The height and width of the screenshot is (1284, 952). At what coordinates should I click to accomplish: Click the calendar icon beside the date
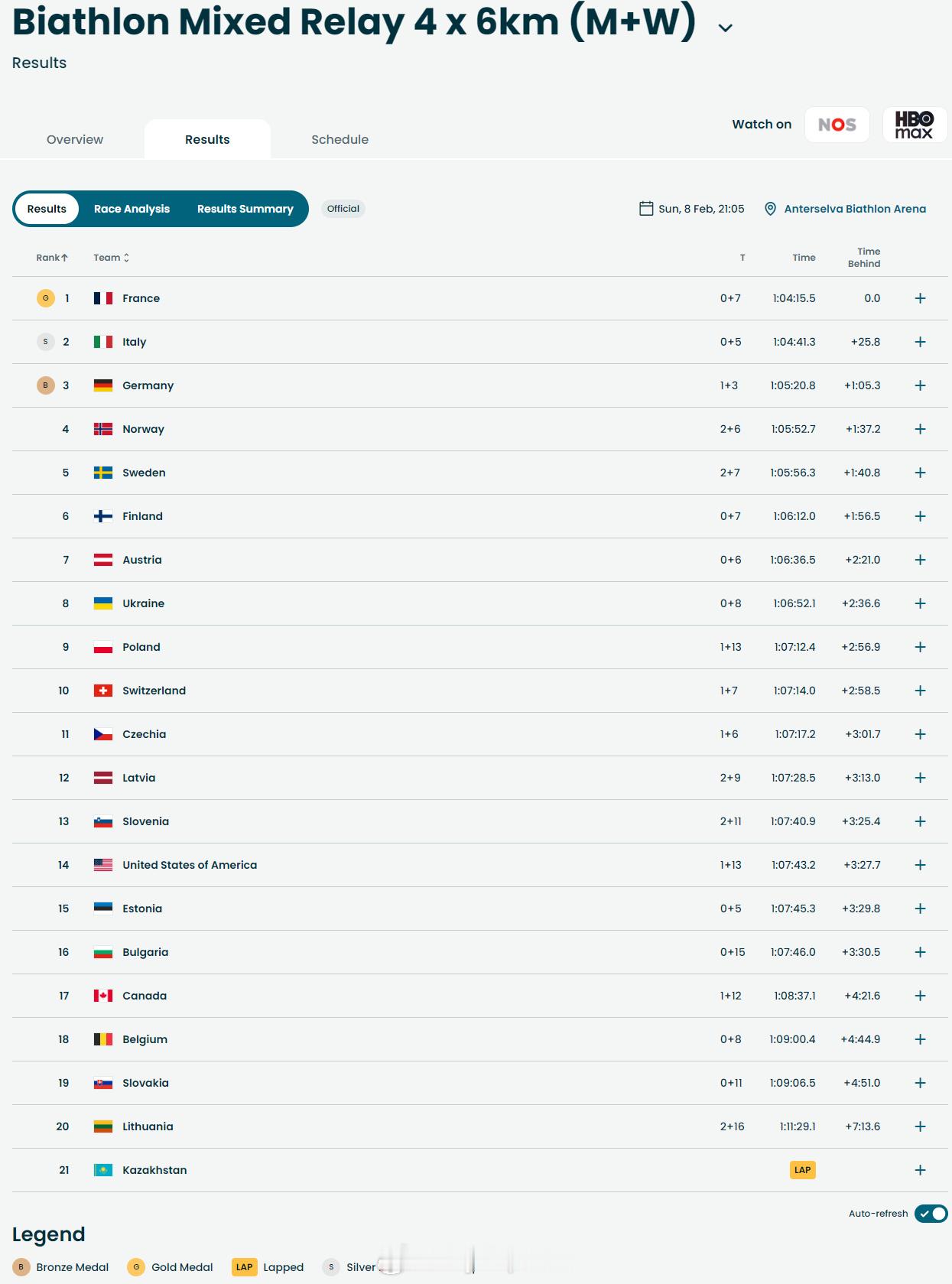646,209
